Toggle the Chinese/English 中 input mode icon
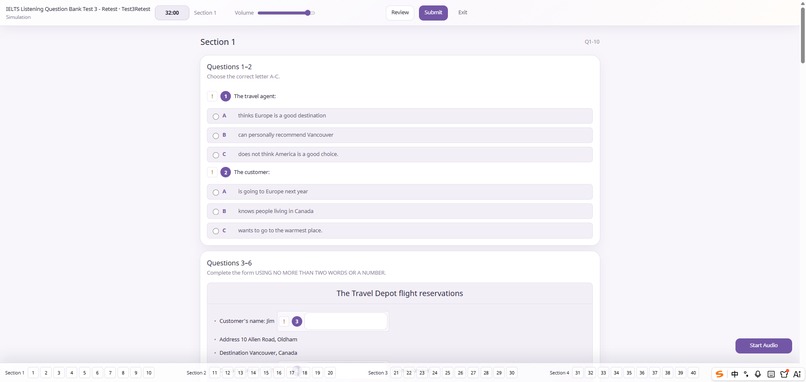 point(735,374)
